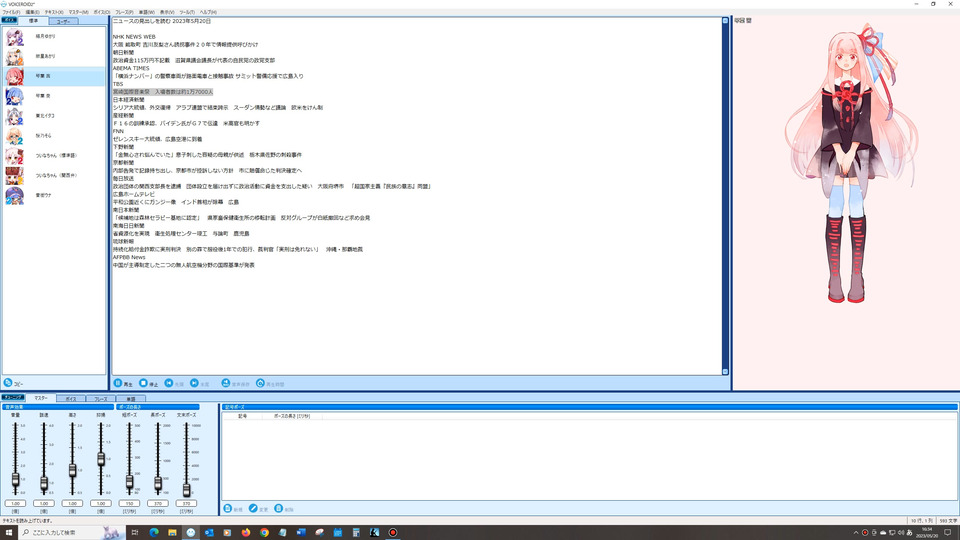Open the ツール menu
This screenshot has height=540, width=960.
(187, 12)
